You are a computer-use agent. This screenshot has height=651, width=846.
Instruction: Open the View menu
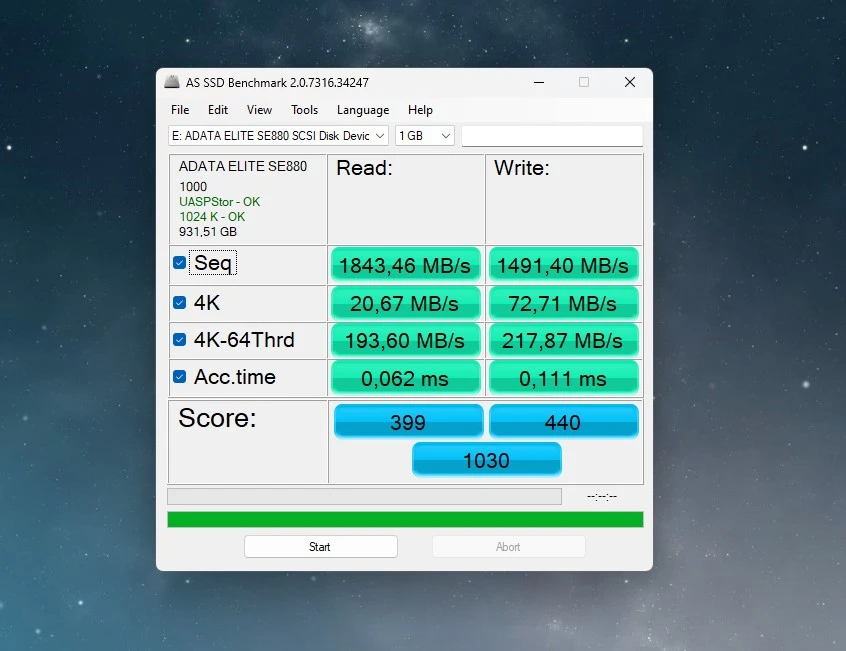(258, 110)
